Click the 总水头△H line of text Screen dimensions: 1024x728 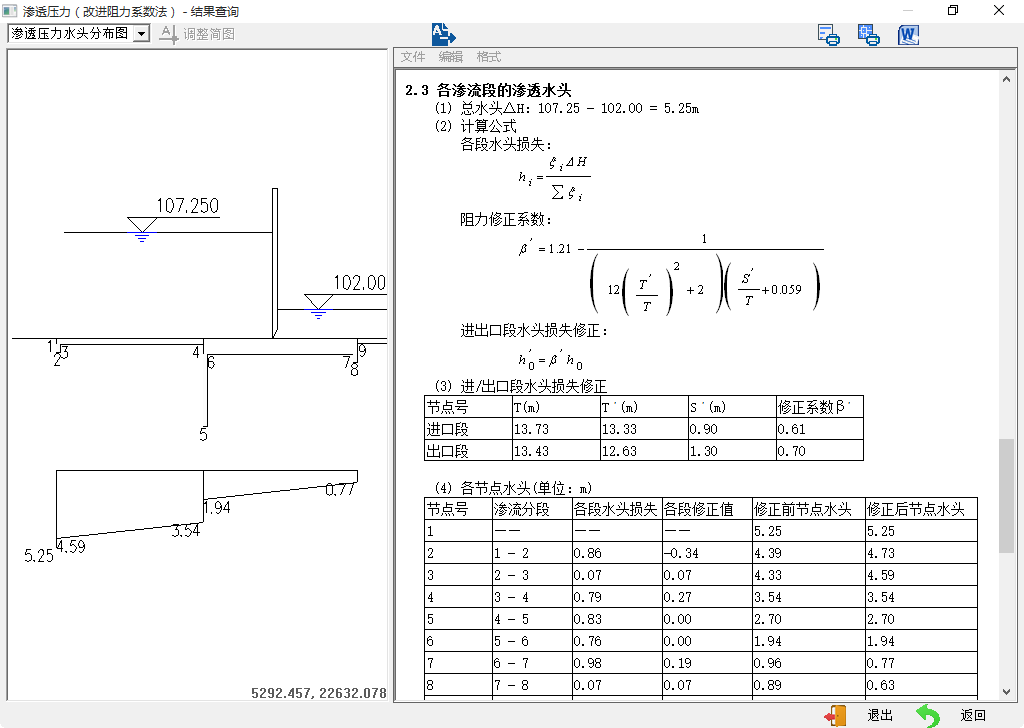click(x=567, y=108)
